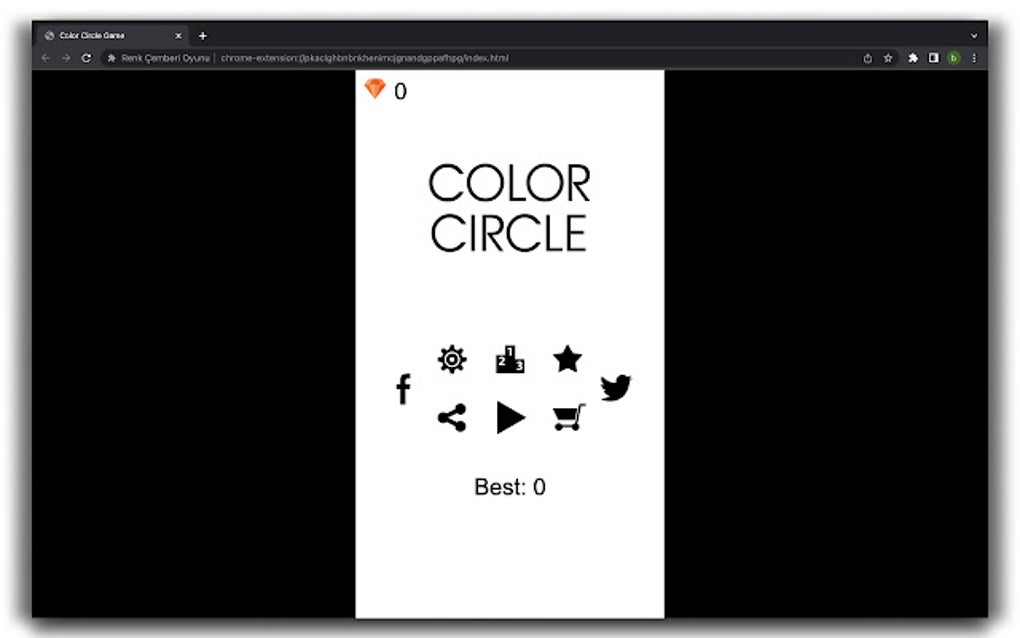
Task: Open the browser extensions puzzle icon
Action: coord(913,58)
